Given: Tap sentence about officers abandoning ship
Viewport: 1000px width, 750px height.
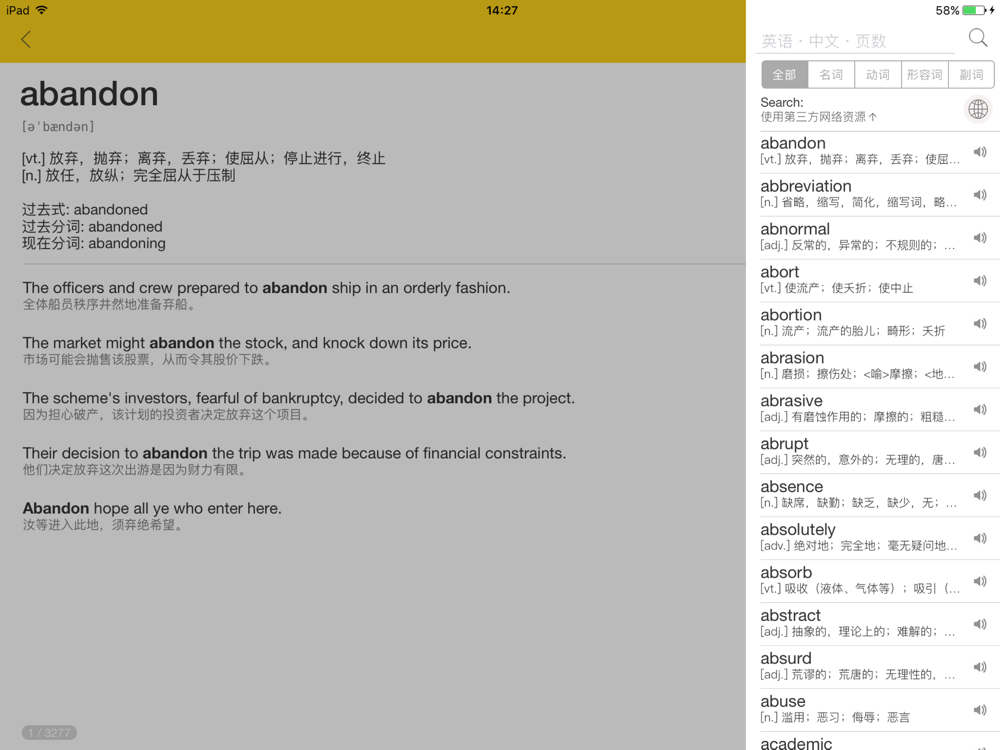Looking at the screenshot, I should (266, 288).
